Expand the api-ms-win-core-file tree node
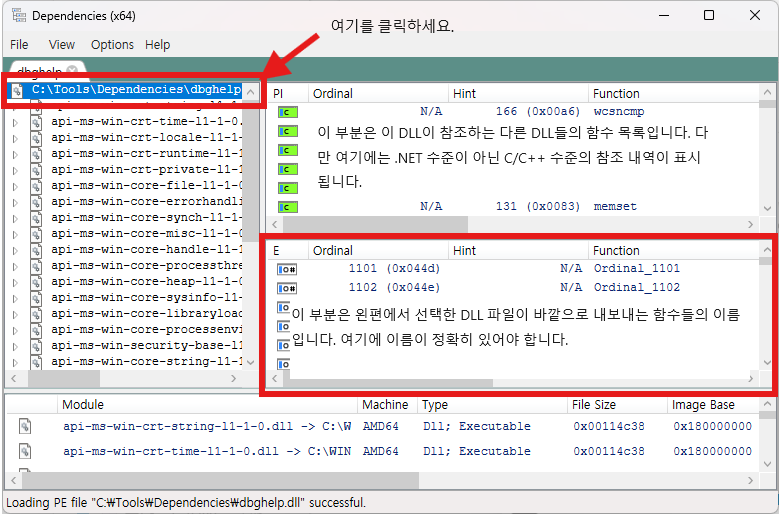This screenshot has height=514, width=779. click(x=15, y=186)
